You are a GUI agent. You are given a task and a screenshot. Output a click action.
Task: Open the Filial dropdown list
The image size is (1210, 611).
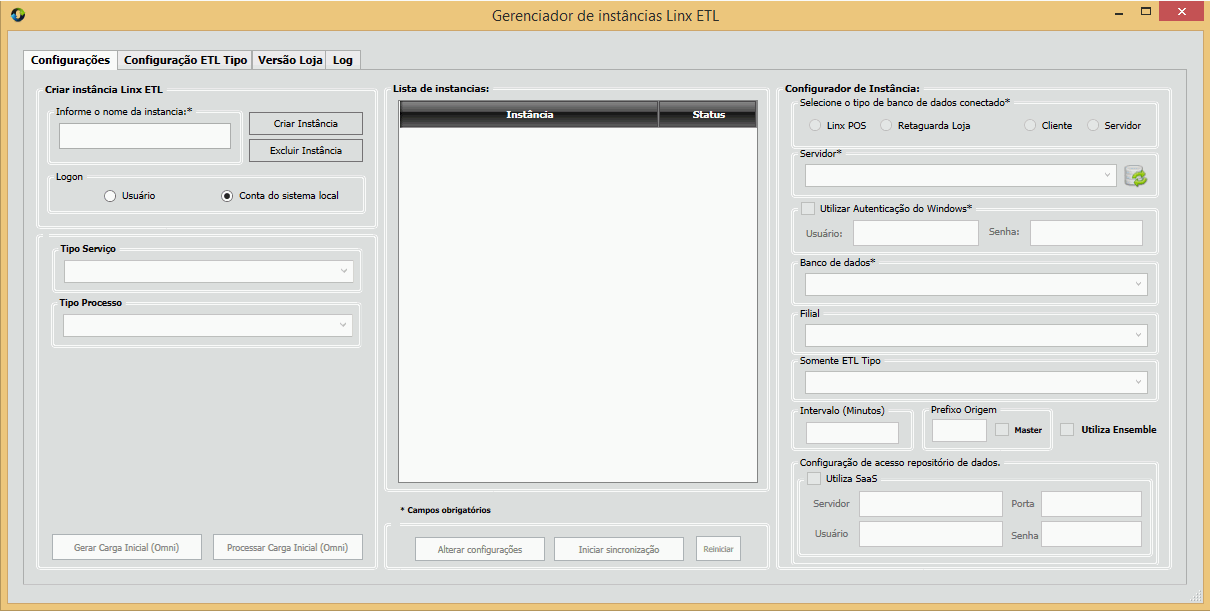[976, 335]
